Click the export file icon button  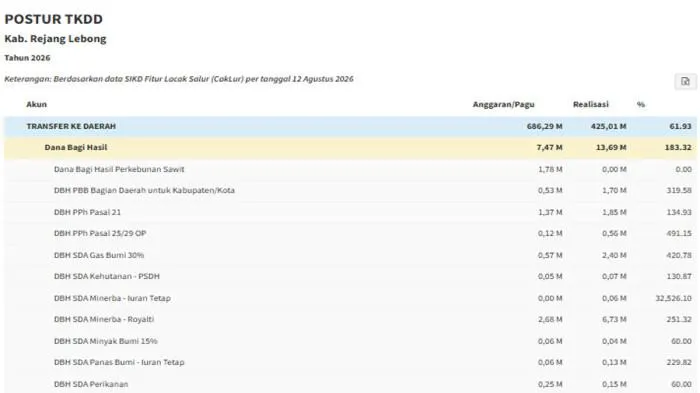point(685,81)
